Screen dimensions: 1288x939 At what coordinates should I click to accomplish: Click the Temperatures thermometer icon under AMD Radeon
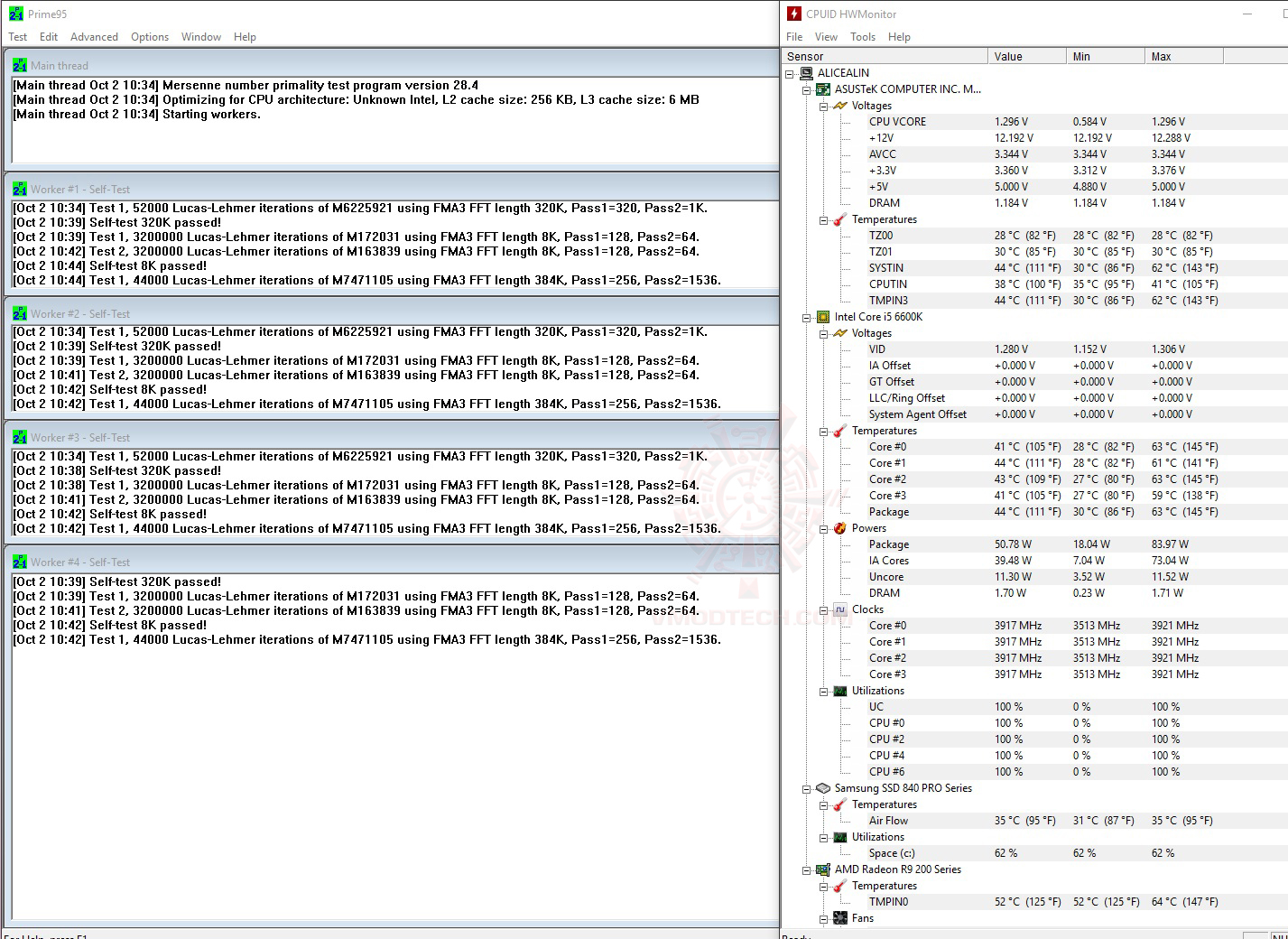pos(840,886)
